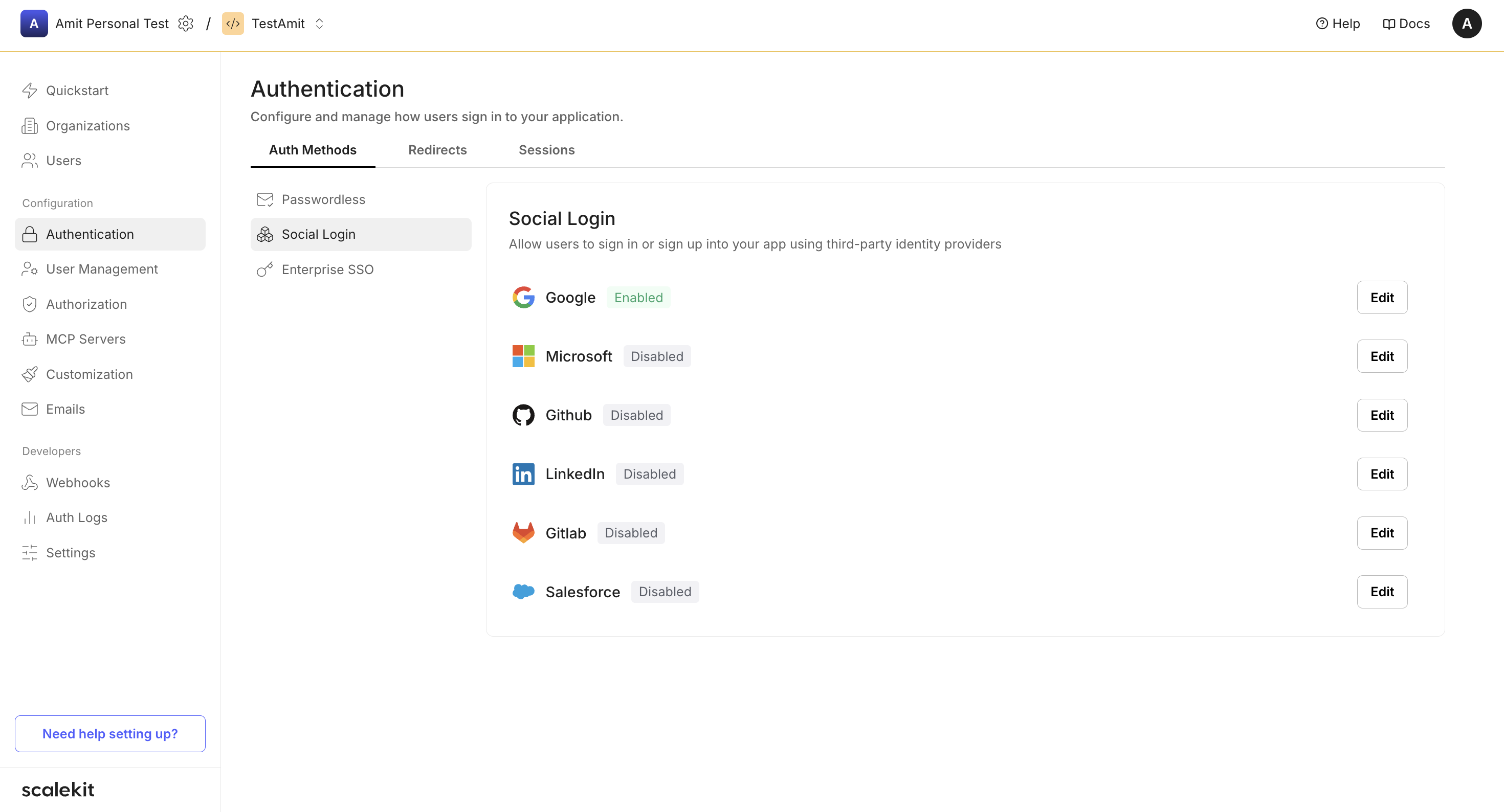Click the Auth Logs chart icon
1504x812 pixels.
coord(30,518)
